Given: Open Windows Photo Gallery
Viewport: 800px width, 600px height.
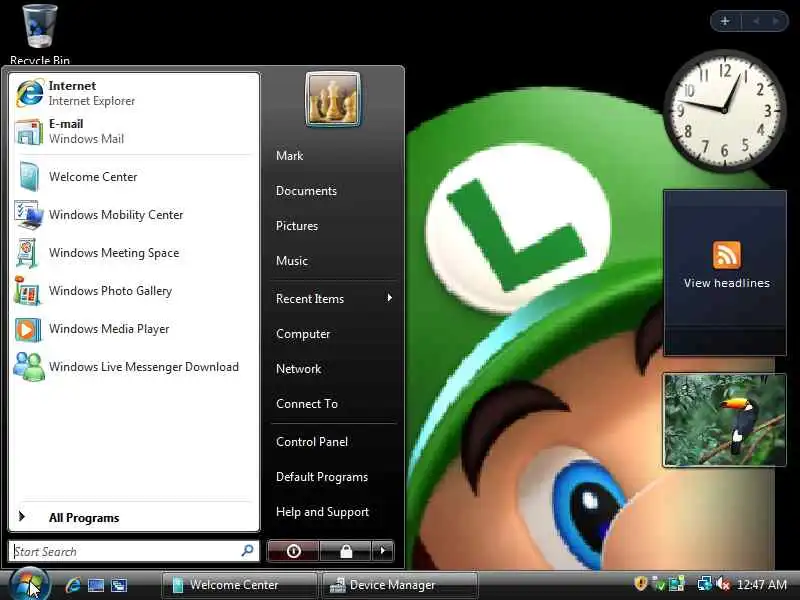Looking at the screenshot, I should (134, 291).
